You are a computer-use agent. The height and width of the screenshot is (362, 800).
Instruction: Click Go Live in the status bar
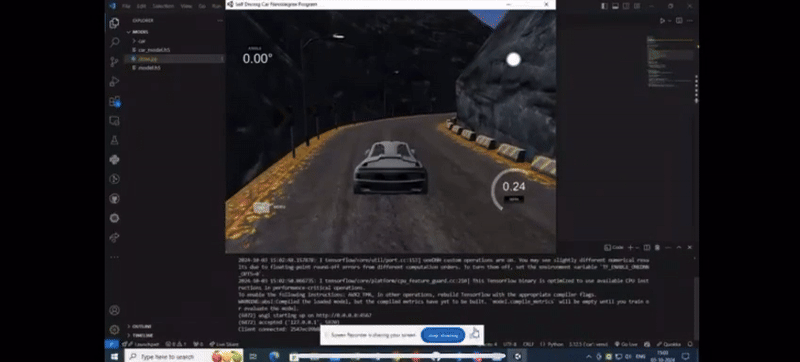click(x=626, y=344)
